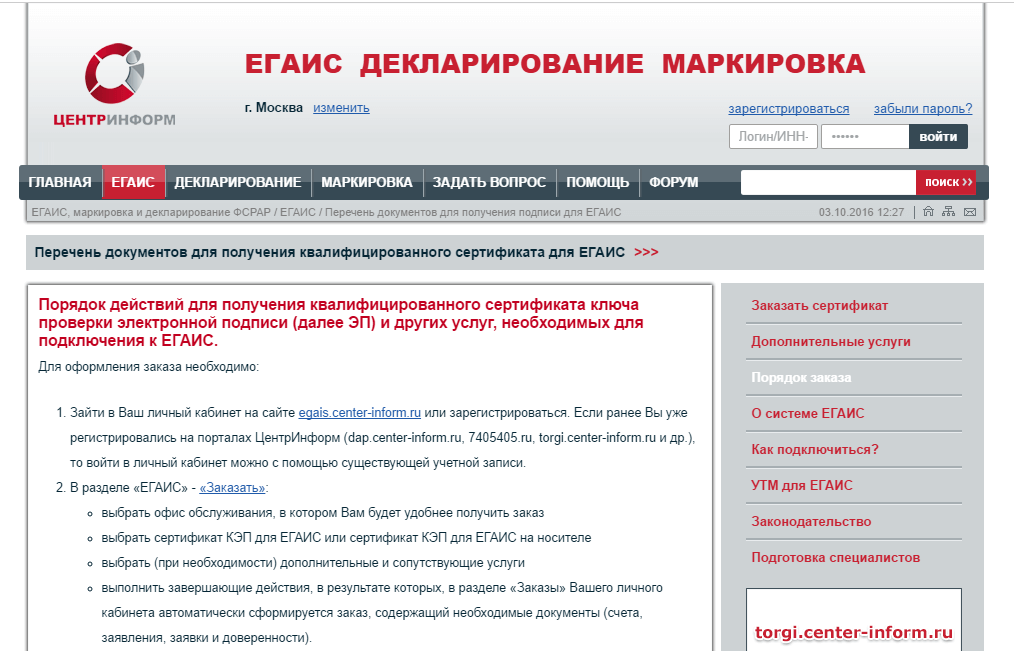Open Как подключиться? sidebar link
Image resolution: width=1014 pixels, height=651 pixels.
(x=815, y=449)
